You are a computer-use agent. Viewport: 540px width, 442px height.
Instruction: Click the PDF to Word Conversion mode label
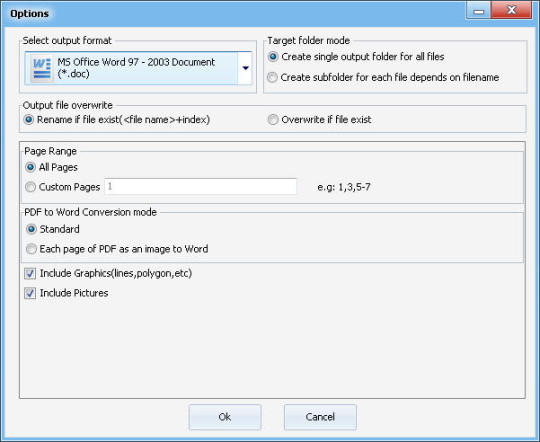(x=91, y=212)
